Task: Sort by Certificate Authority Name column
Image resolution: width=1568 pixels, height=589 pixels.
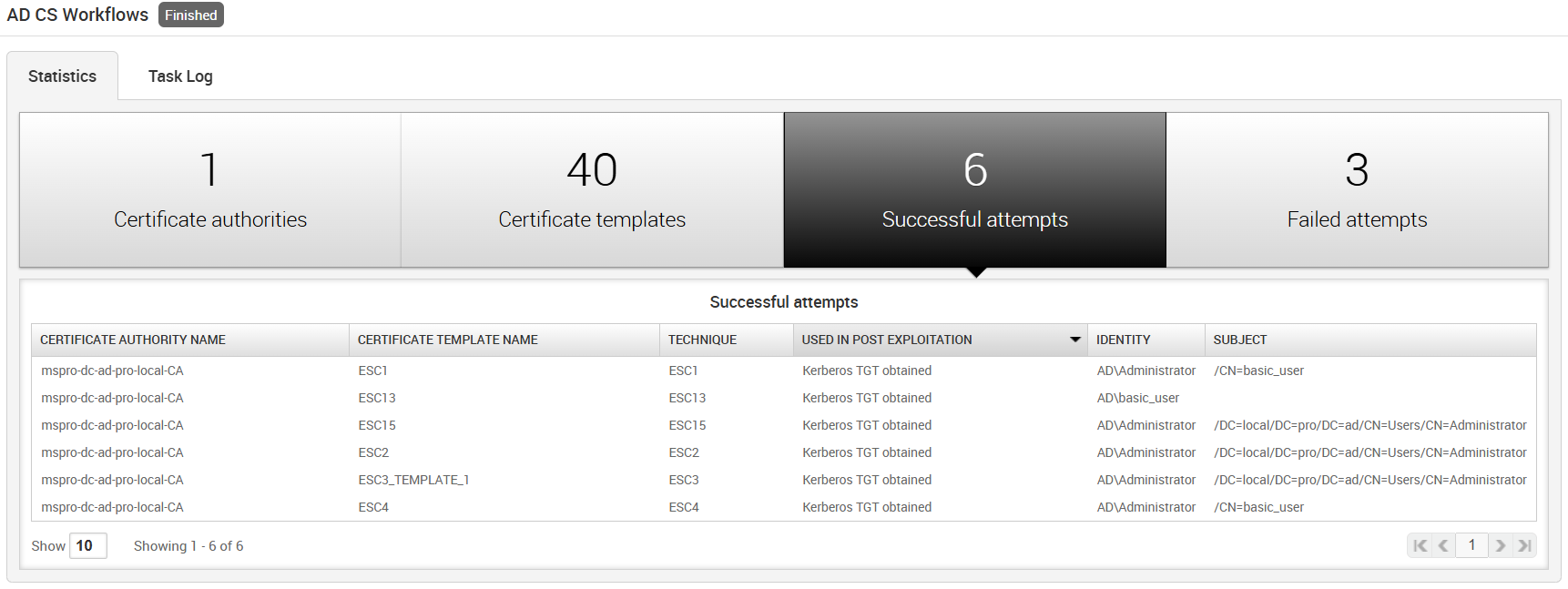Action: [133, 340]
